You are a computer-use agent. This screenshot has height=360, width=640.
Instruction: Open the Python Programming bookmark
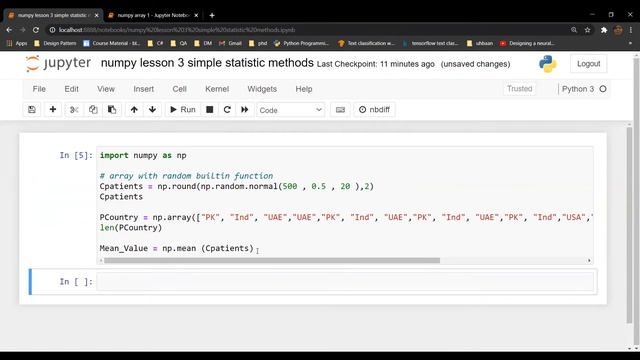pyautogui.click(x=302, y=43)
